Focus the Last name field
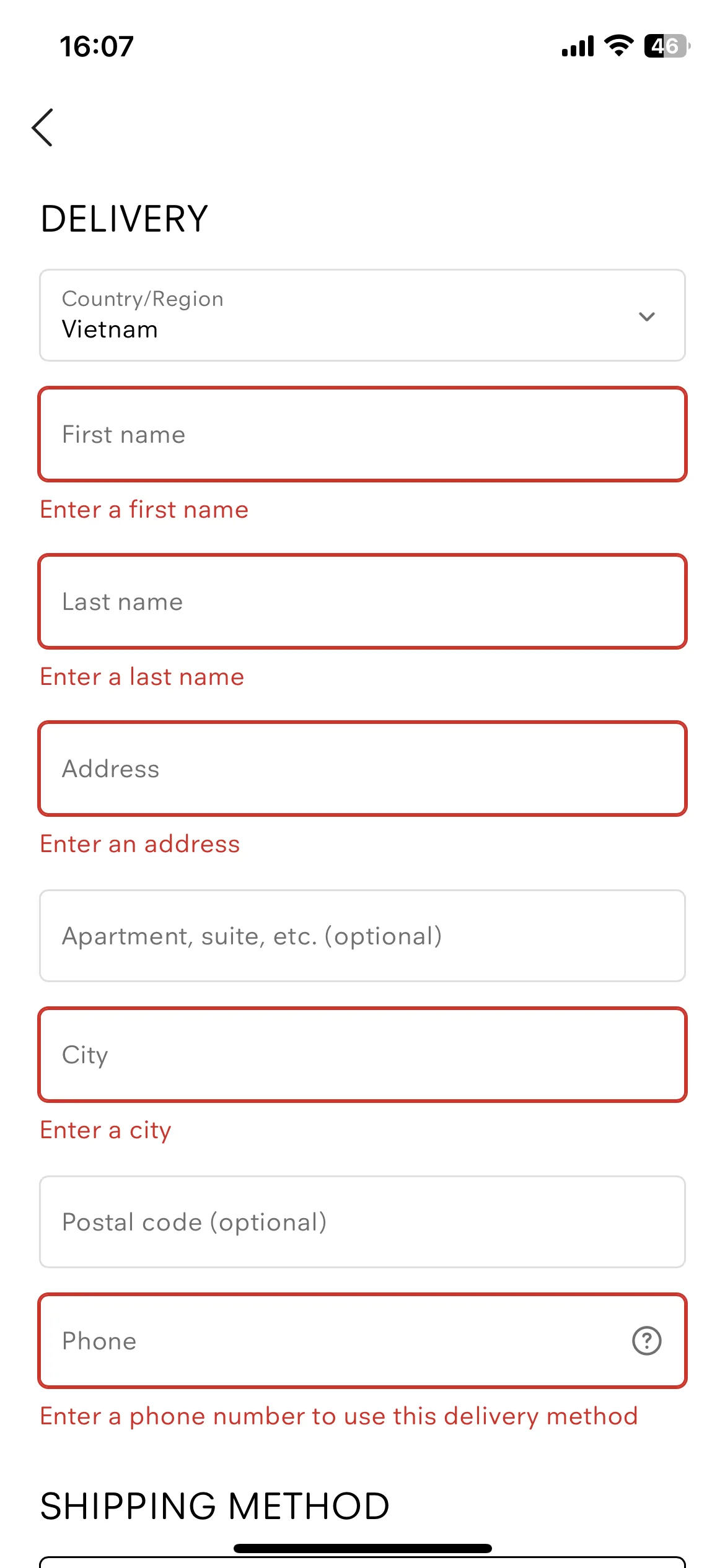Screen dimensions: 725x1568 click(362, 601)
